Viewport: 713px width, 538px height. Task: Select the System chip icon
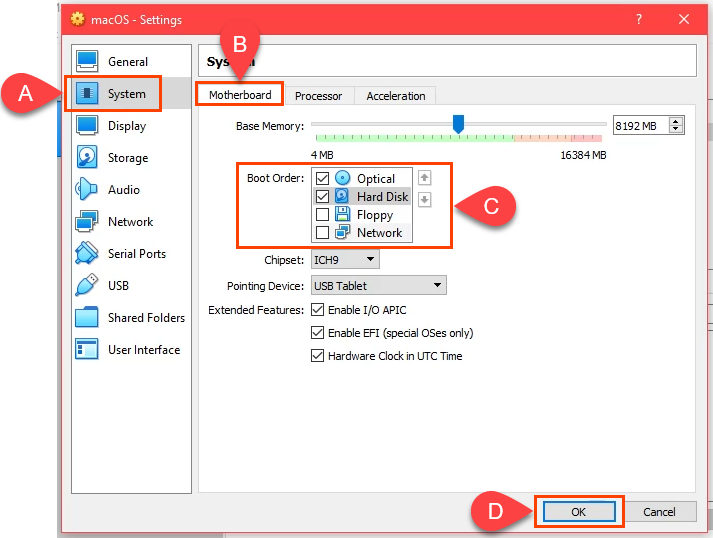pos(87,93)
